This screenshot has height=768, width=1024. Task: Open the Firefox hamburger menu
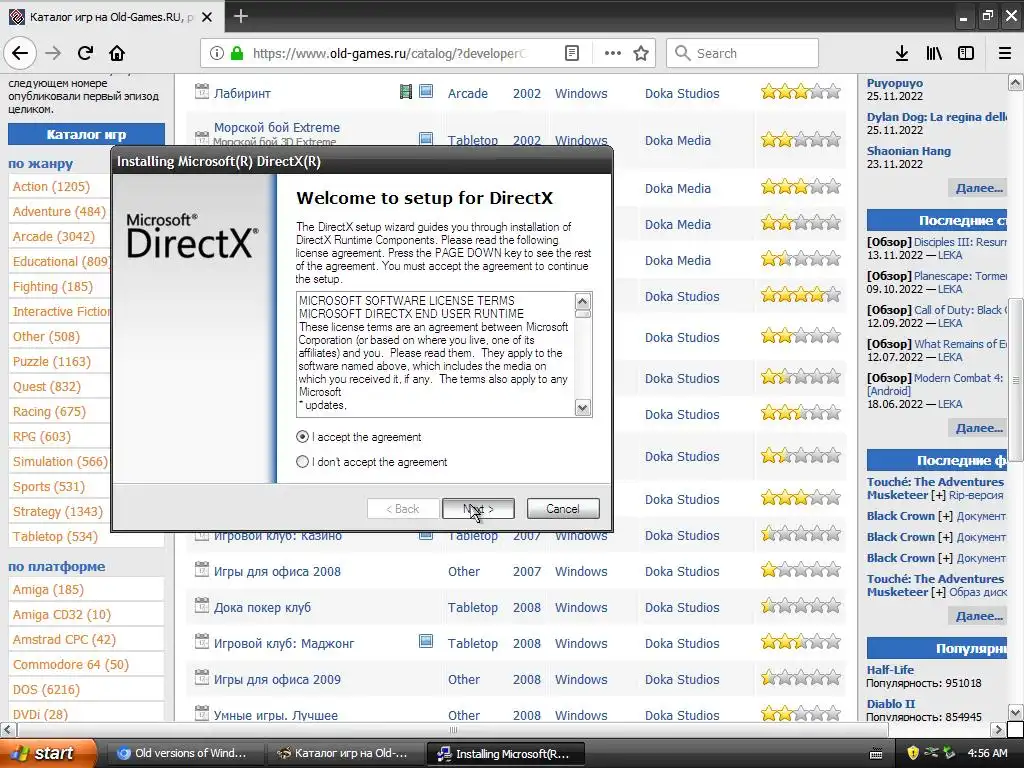click(x=1004, y=53)
